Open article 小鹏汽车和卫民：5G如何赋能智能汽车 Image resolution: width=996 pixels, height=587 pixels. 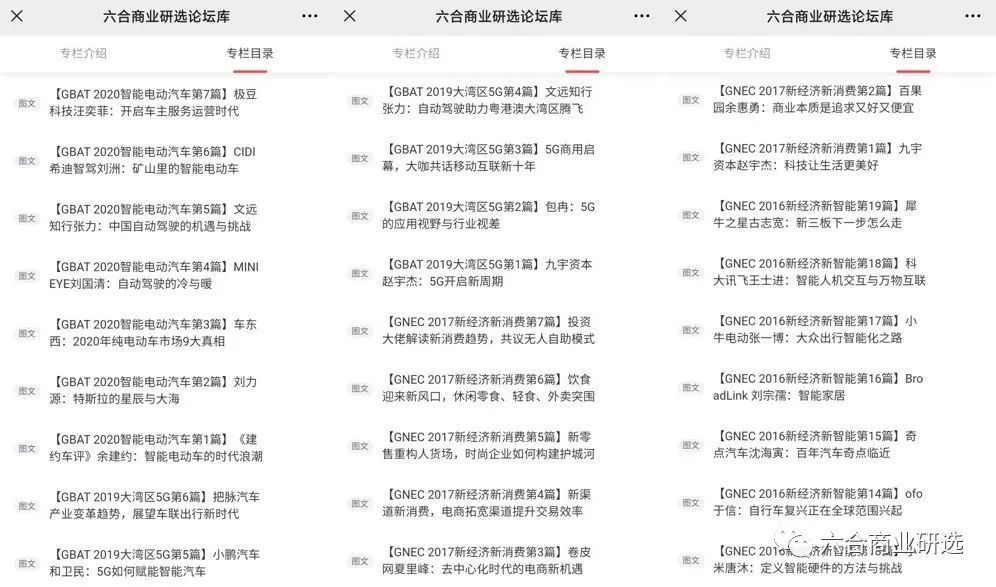[x=154, y=563]
